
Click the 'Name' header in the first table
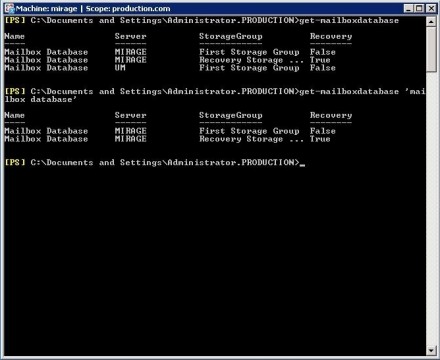tap(14, 36)
